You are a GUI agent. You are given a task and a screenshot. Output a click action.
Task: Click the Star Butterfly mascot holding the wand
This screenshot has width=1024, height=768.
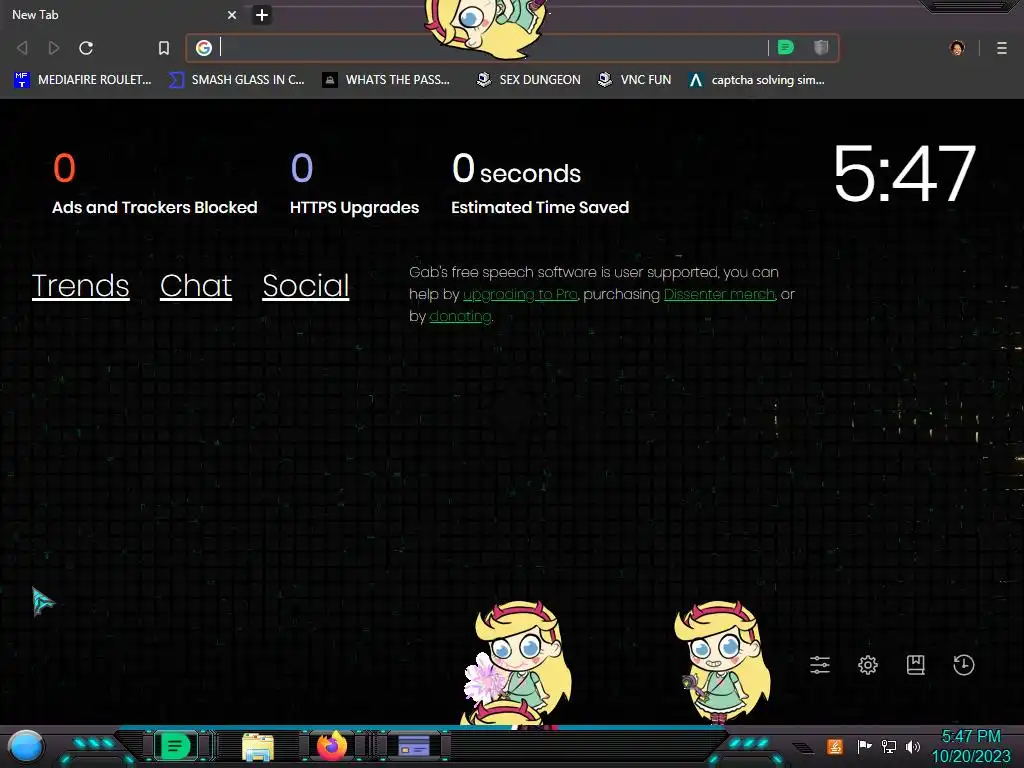point(722,662)
